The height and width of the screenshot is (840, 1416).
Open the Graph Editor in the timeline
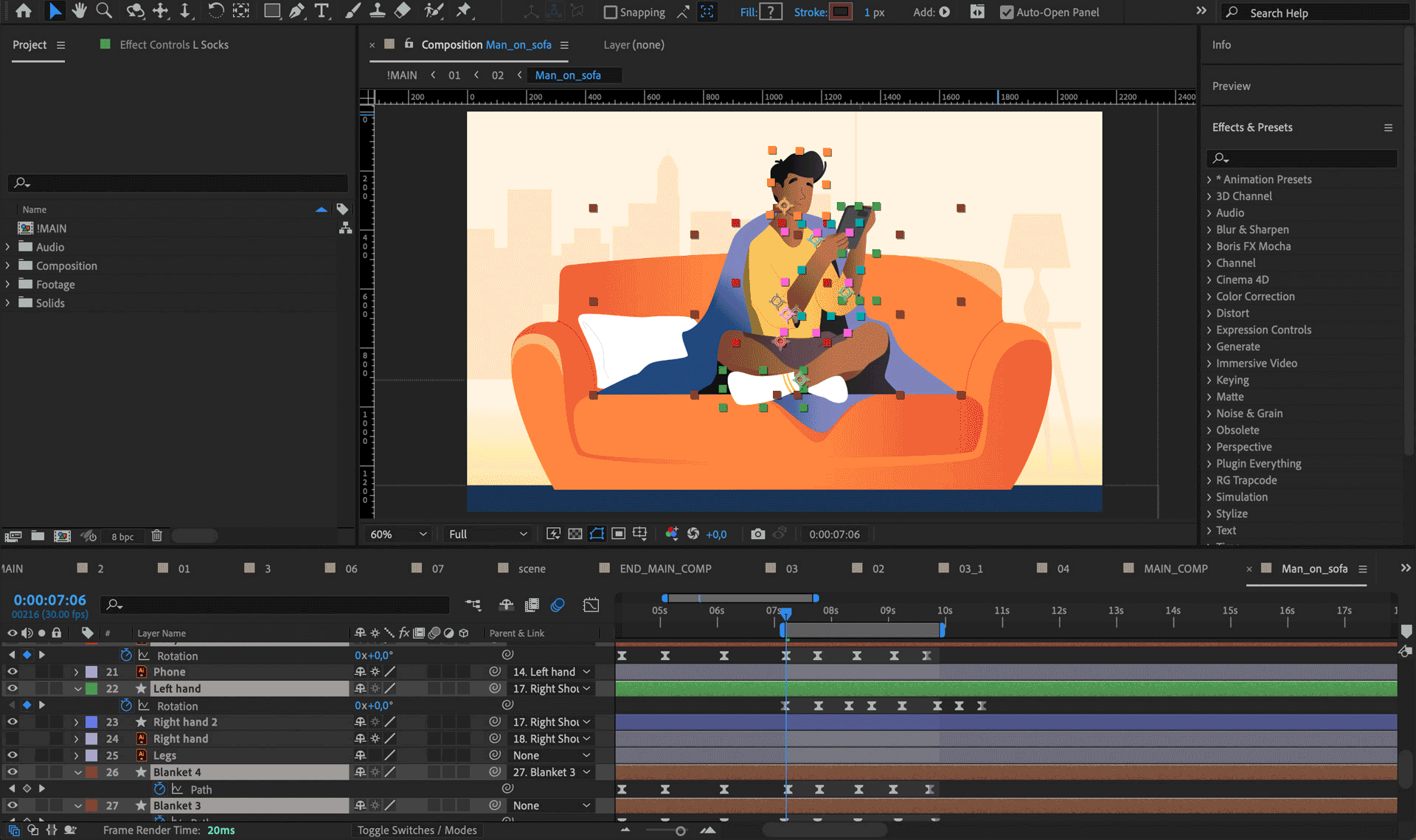pos(591,605)
